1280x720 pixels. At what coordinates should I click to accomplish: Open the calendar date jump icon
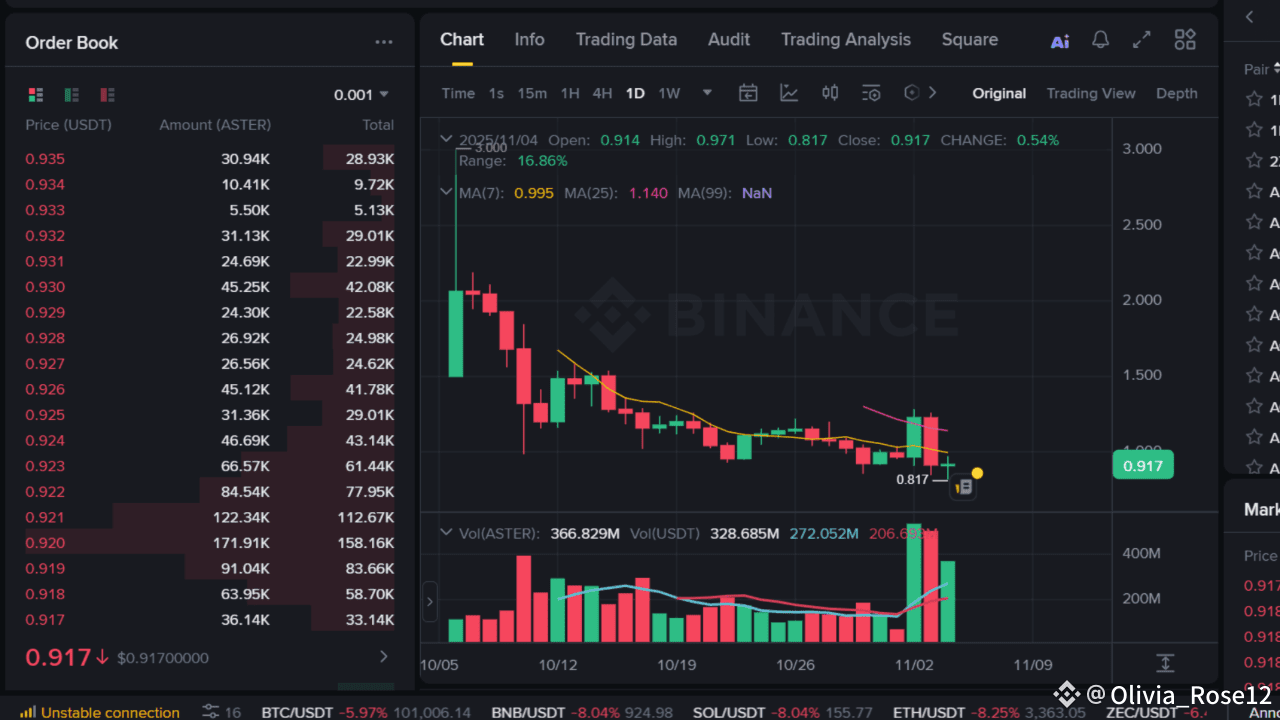pos(748,93)
